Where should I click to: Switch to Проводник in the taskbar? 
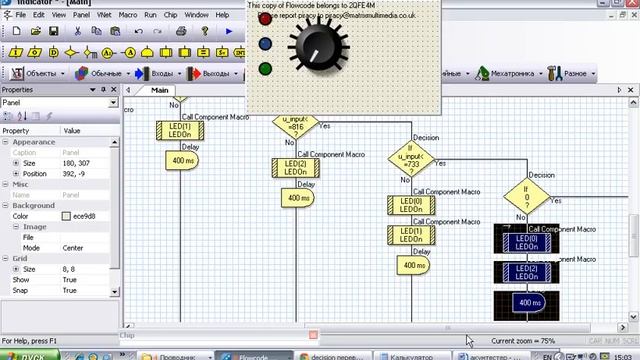176,356
